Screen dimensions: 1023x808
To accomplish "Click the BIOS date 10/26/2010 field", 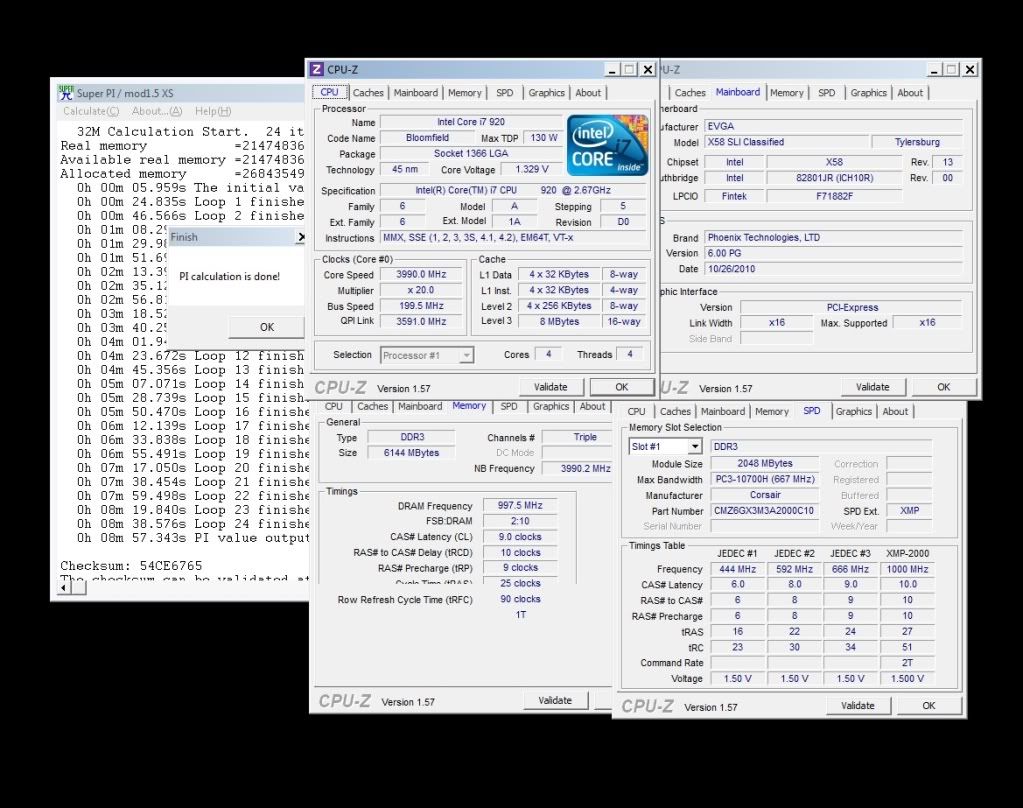I will coord(833,268).
